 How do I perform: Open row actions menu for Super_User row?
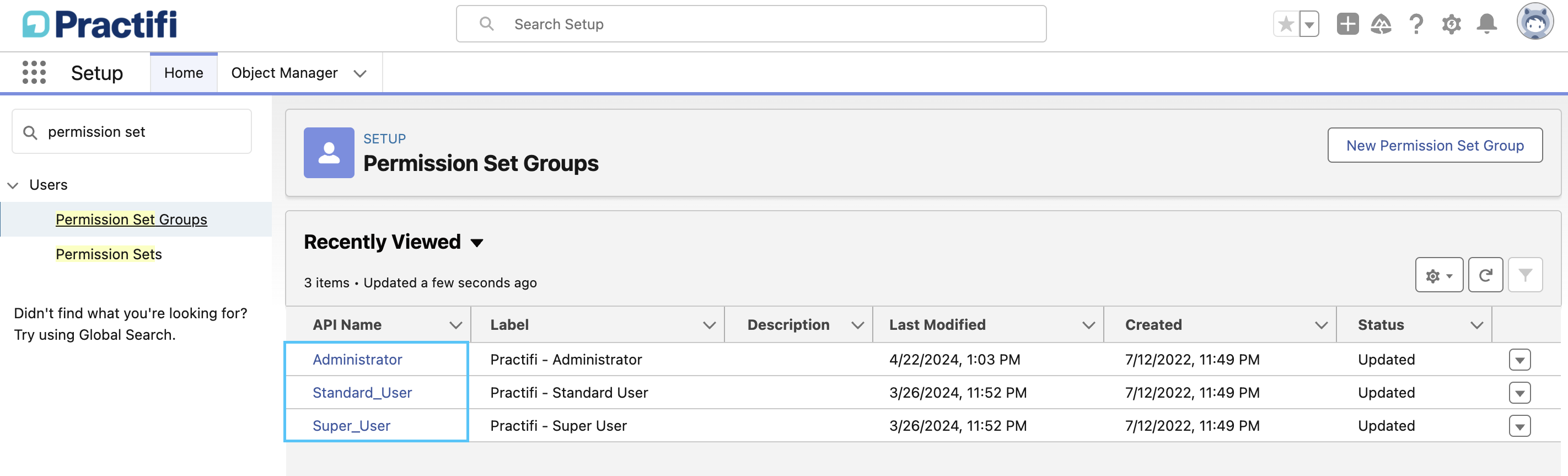click(x=1519, y=426)
